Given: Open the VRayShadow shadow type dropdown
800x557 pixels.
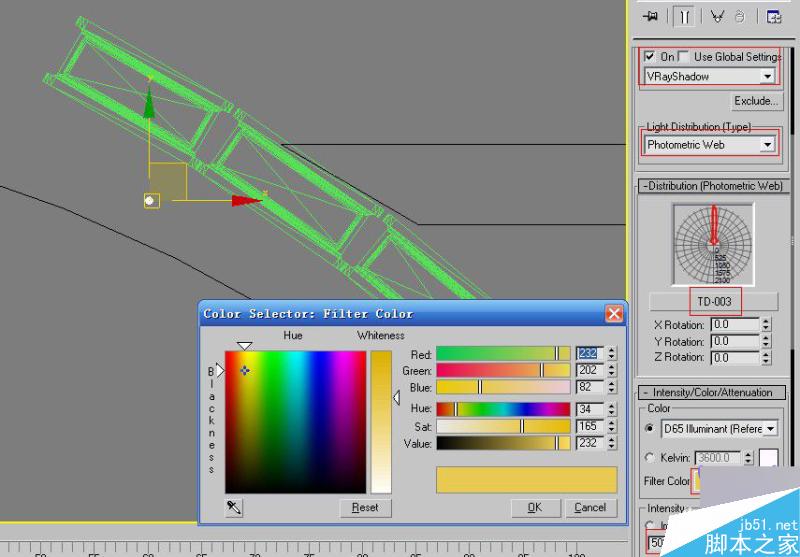Looking at the screenshot, I should point(709,76).
